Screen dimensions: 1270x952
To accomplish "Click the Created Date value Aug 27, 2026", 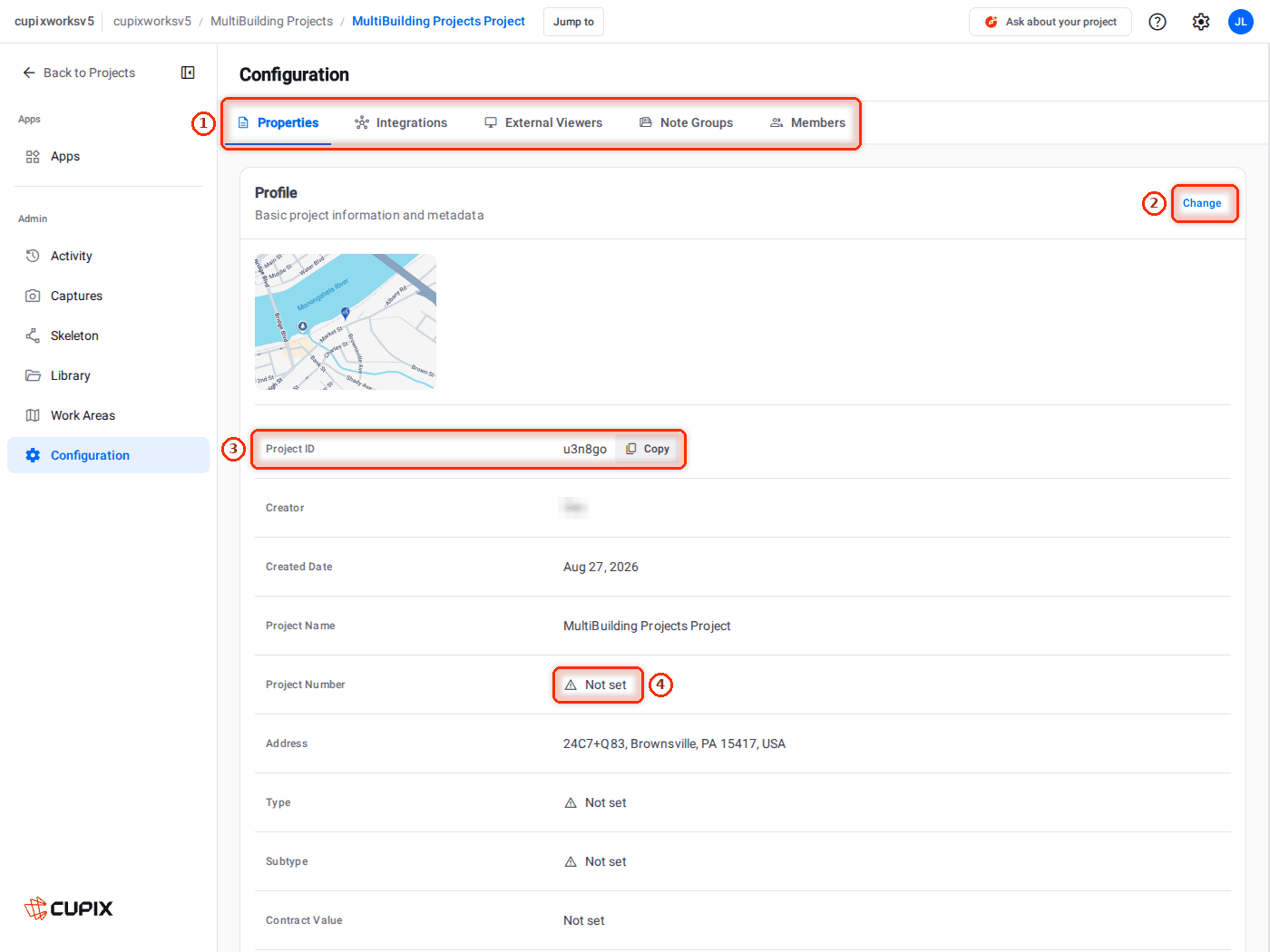I will [601, 567].
